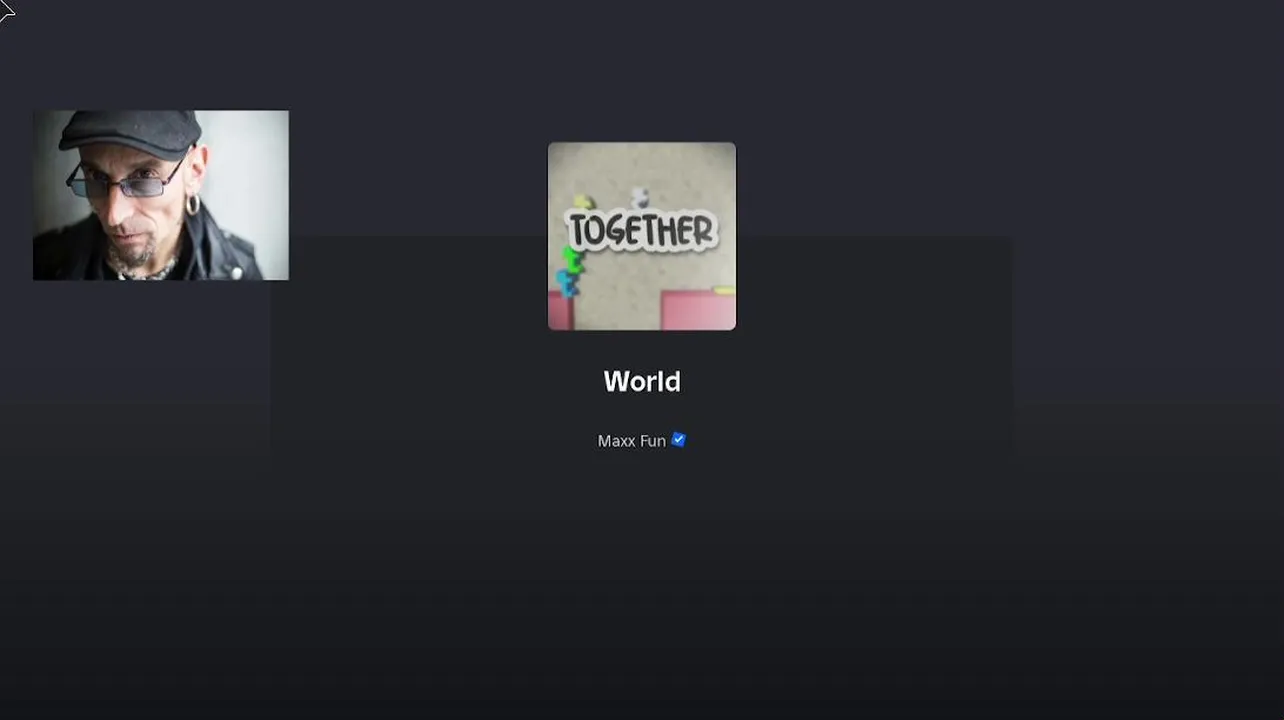Click the TOGETHER game thumbnail
This screenshot has height=720, width=1284.
642,236
